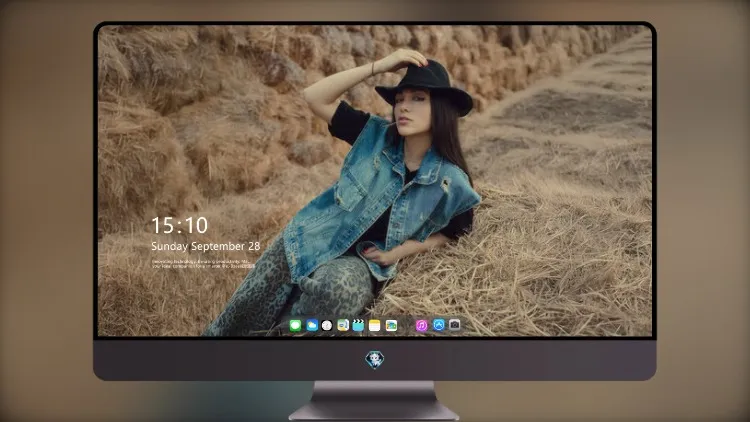
Task: Launch the Weather app from the dock
Action: (x=312, y=326)
